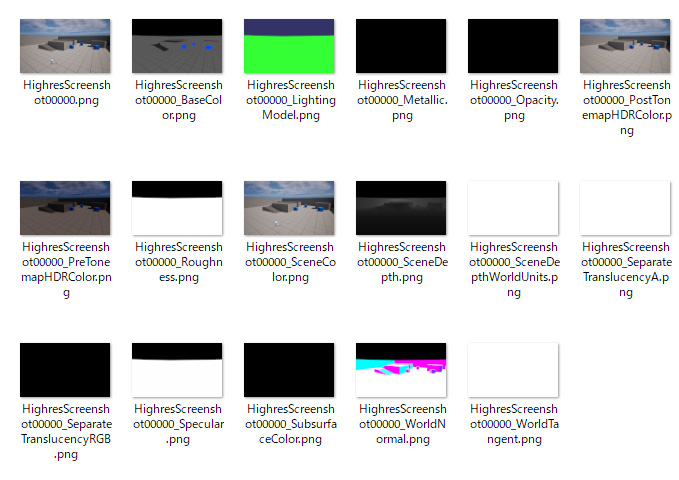Select the HighresScreenshot00000.png thumbnail

pos(65,46)
